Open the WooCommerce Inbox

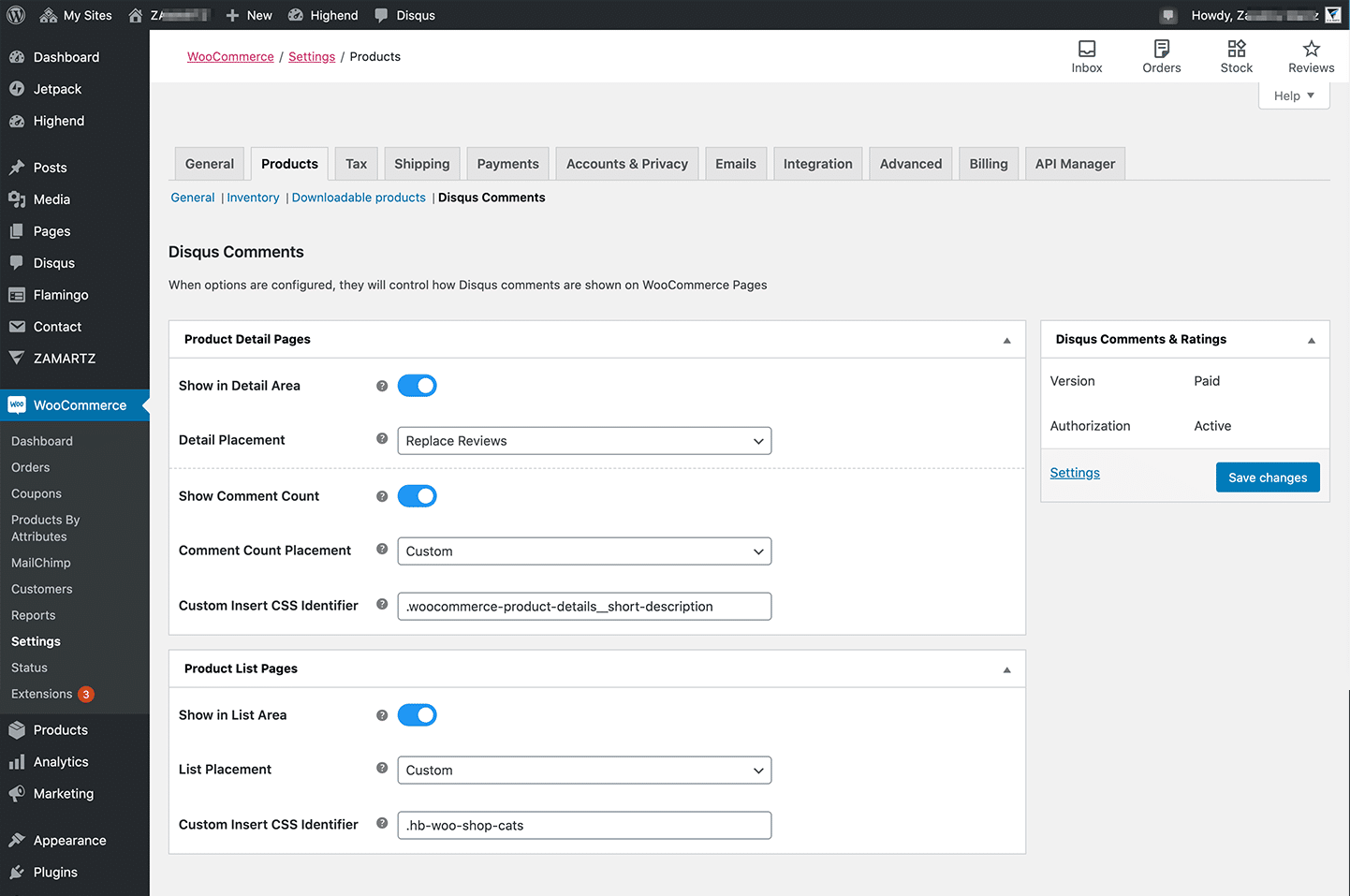[x=1086, y=55]
